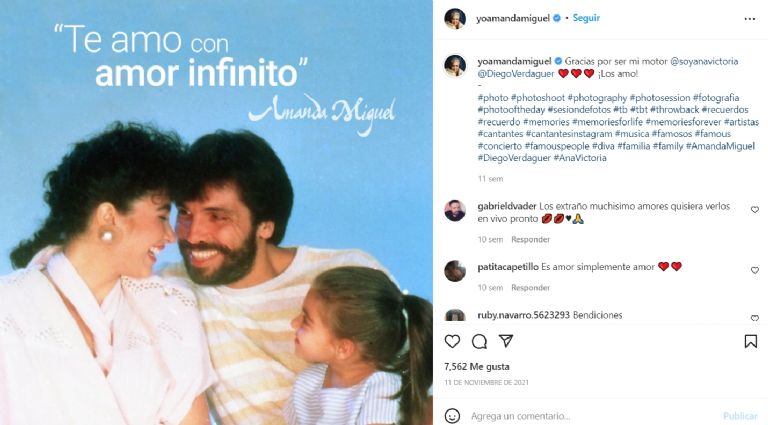Image resolution: width=768 pixels, height=425 pixels.
Task: Open gabrieldvader's profile avatar
Action: point(455,211)
